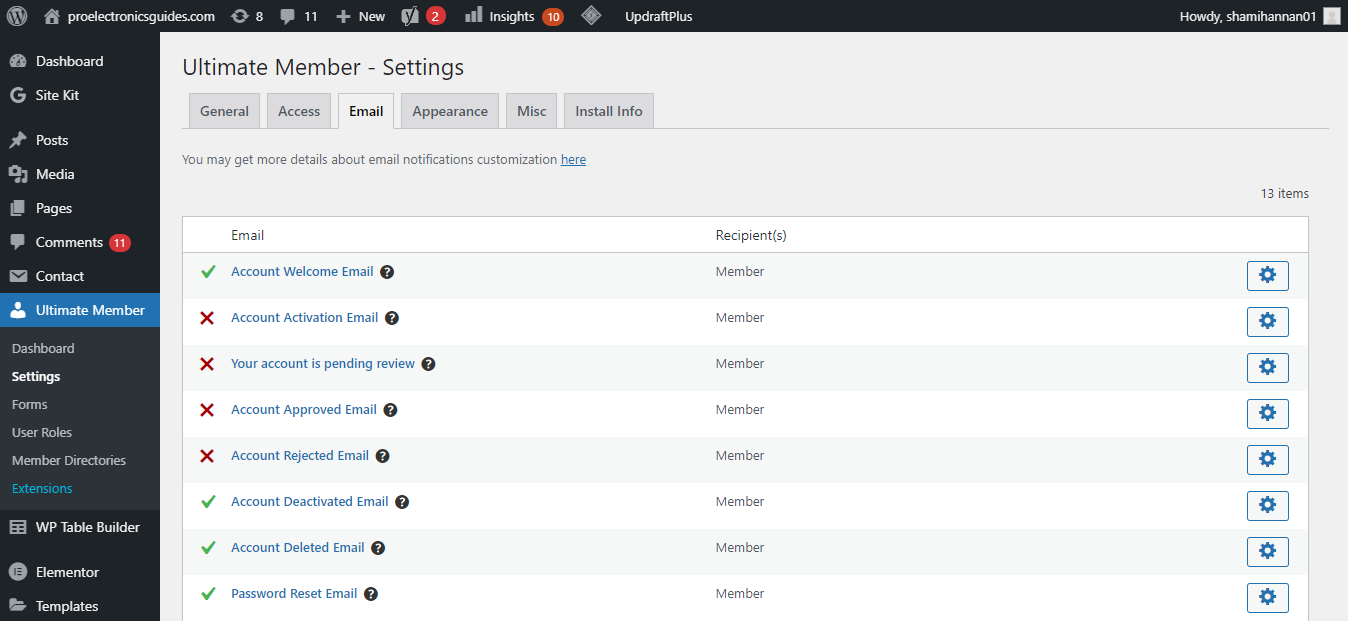This screenshot has height=621, width=1348.
Task: Click red X status for Account Activation Email
Action: pos(207,318)
